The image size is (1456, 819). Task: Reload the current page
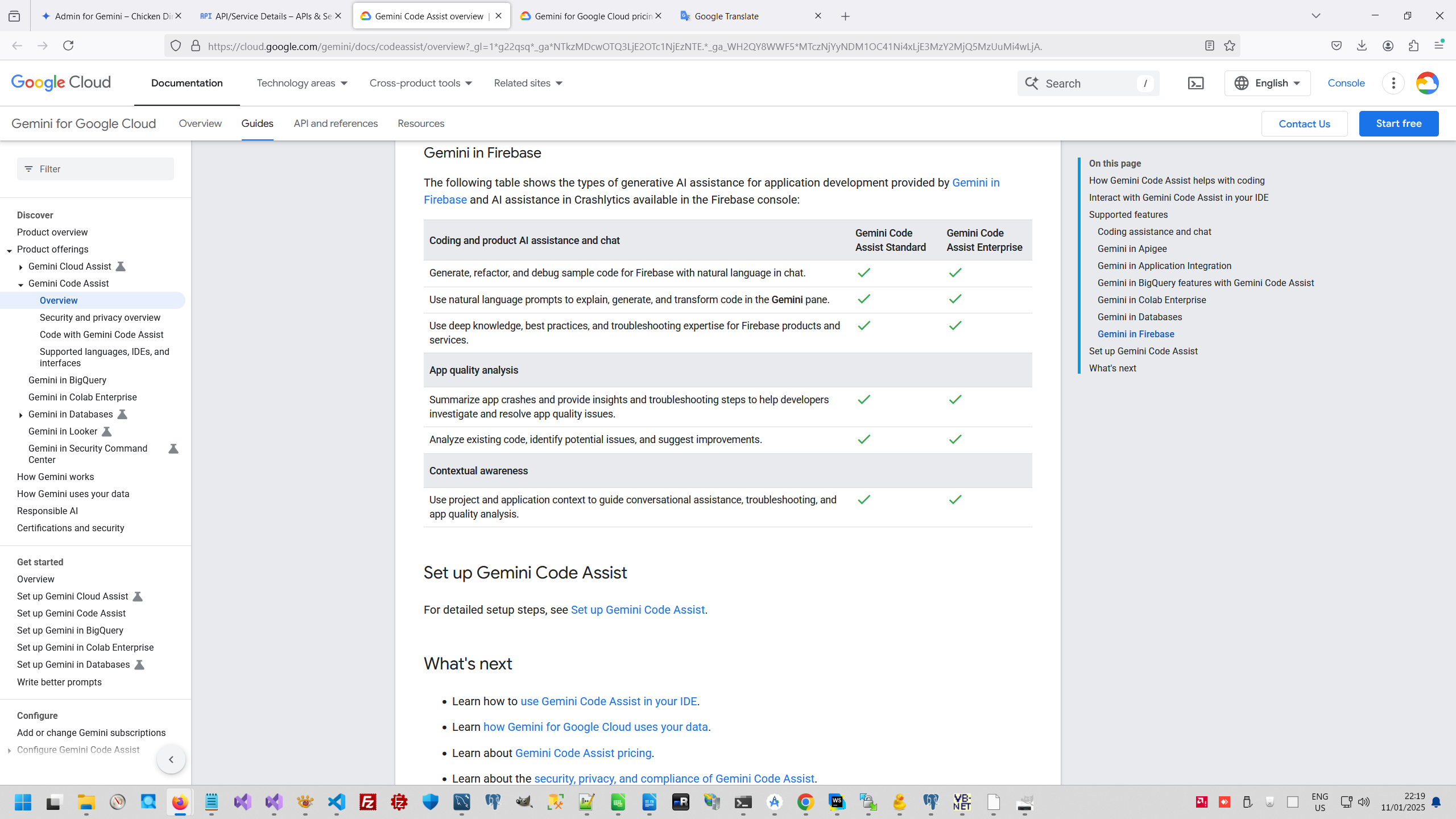pyautogui.click(x=68, y=46)
